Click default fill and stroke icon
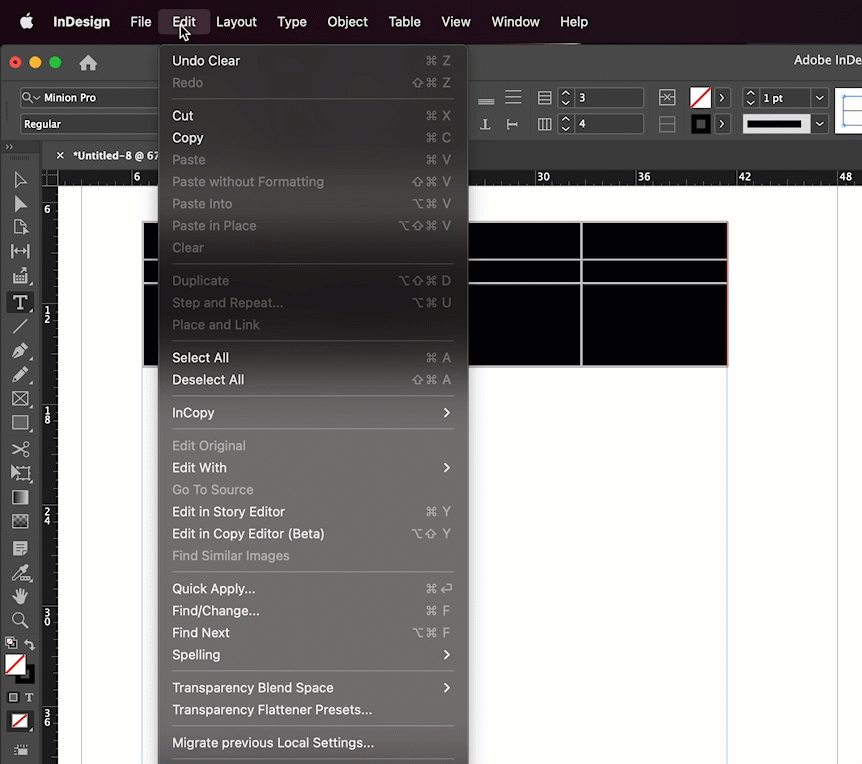The image size is (862, 764). point(10,643)
